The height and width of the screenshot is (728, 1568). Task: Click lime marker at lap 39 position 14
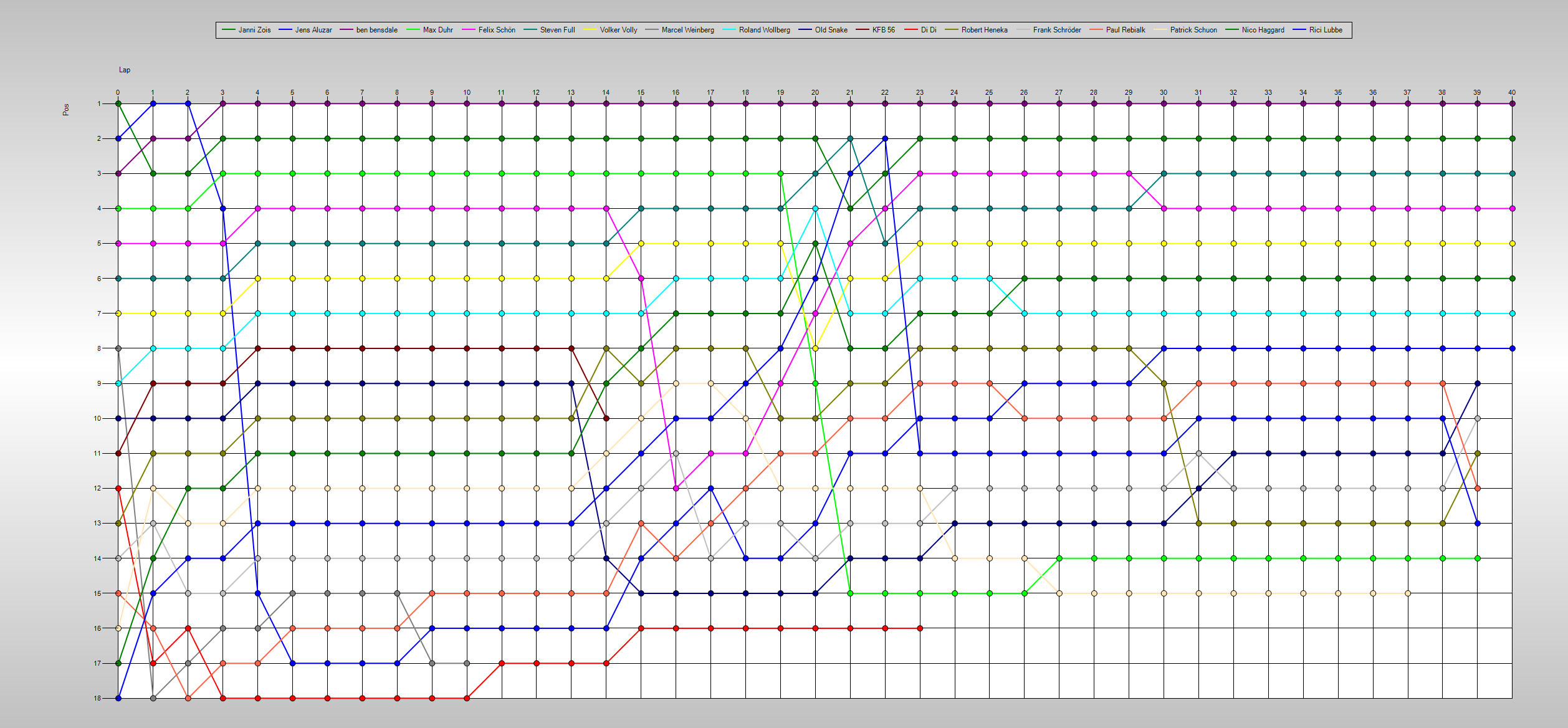tap(1477, 558)
